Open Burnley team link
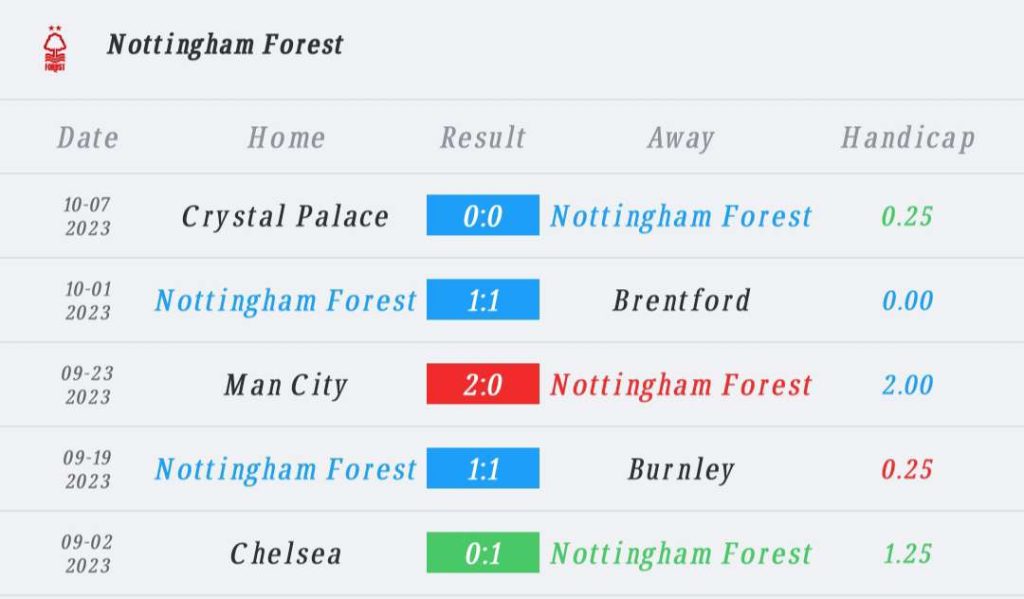1024x599 pixels. (681, 469)
